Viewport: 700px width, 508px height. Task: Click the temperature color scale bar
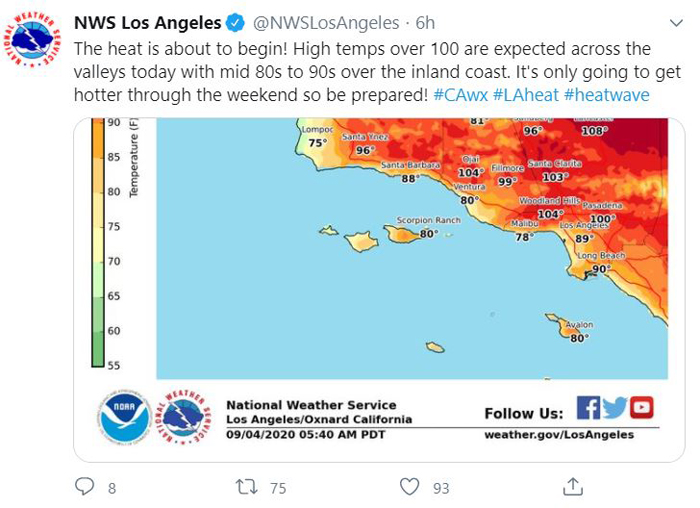point(98,242)
